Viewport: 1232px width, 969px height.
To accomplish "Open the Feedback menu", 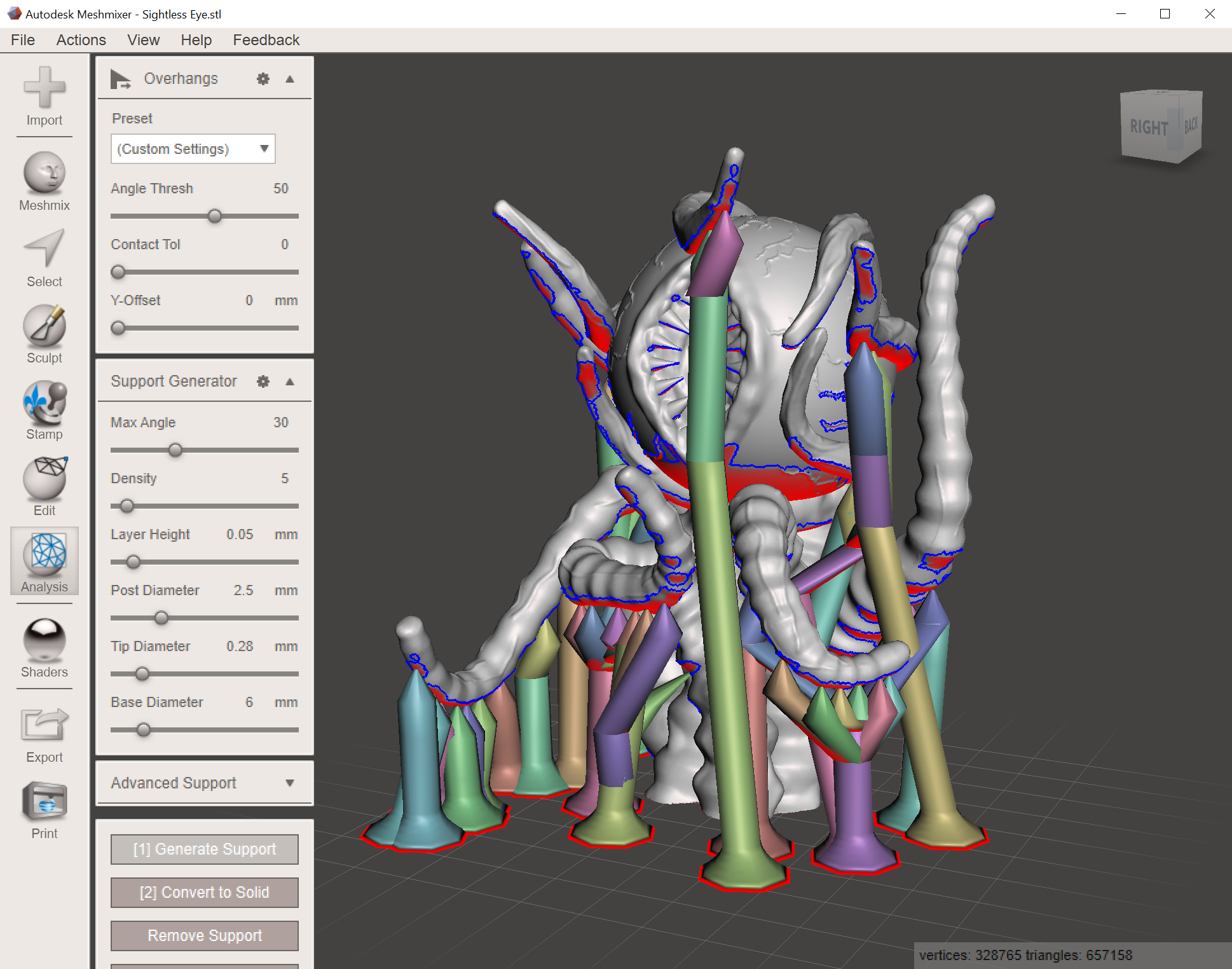I will coord(266,40).
